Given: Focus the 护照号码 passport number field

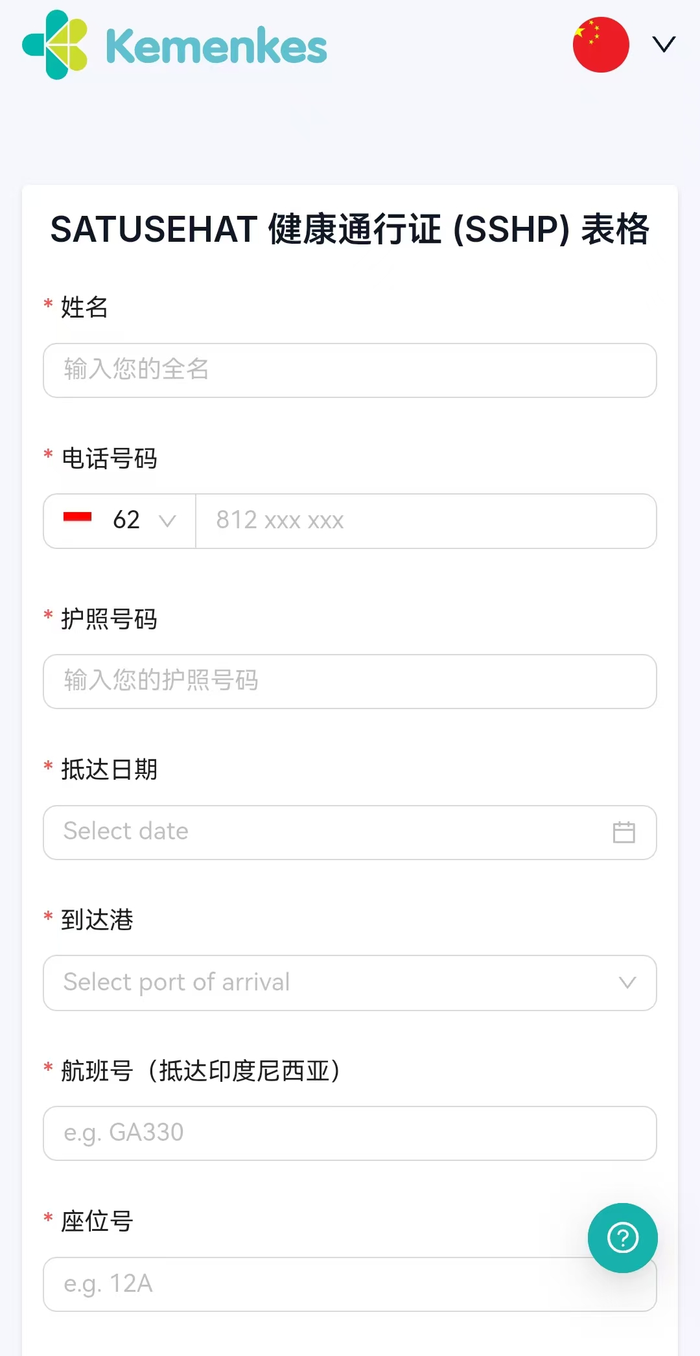Looking at the screenshot, I should pos(349,681).
